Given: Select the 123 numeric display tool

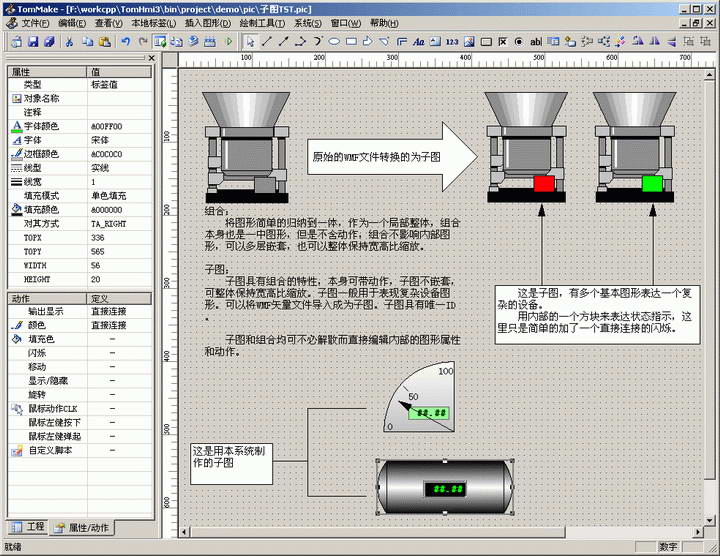Looking at the screenshot, I should 452,42.
